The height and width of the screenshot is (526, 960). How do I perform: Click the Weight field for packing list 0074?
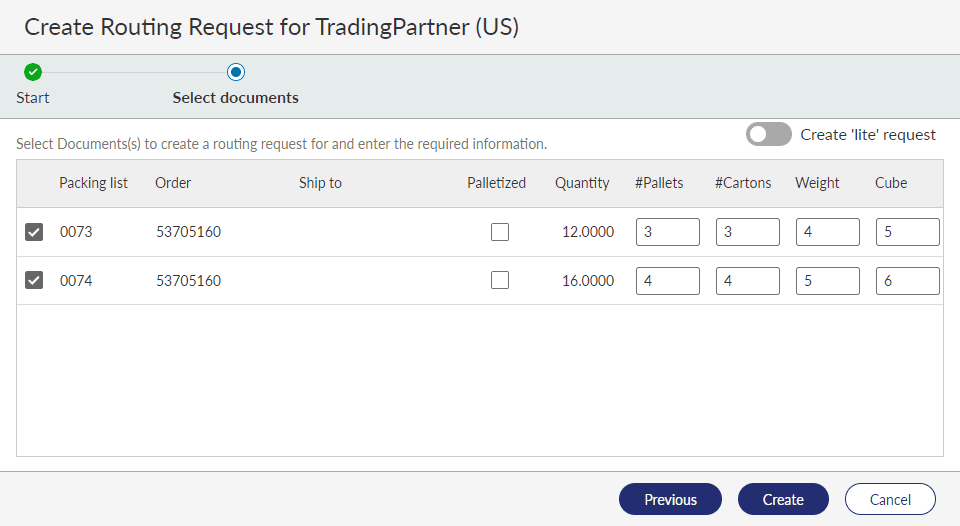[x=827, y=281]
